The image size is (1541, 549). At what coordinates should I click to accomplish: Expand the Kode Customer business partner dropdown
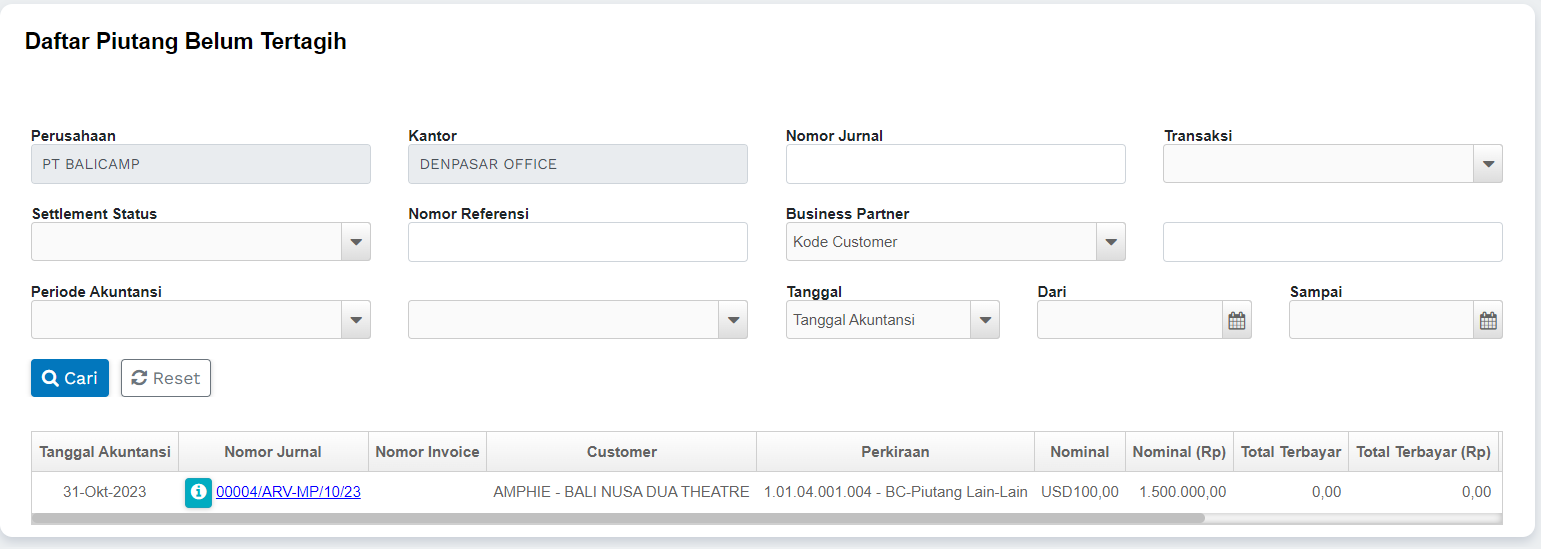click(x=1111, y=242)
